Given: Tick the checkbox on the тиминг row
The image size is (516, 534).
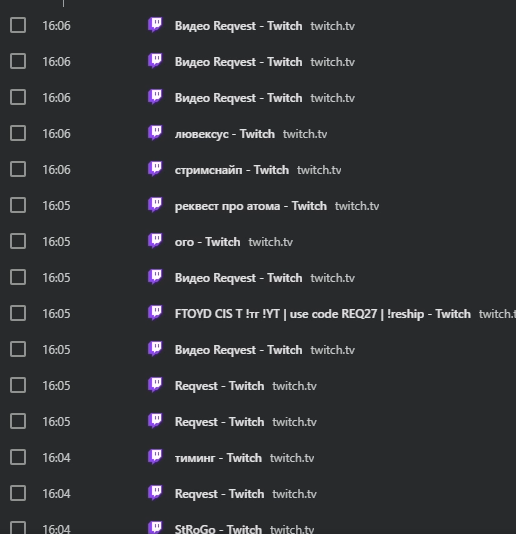Looking at the screenshot, I should [18, 457].
